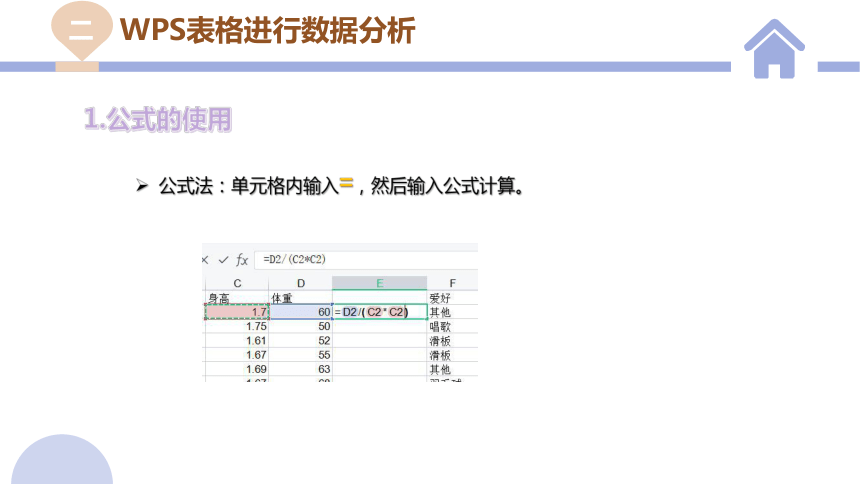The height and width of the screenshot is (484, 860).
Task: Click the slide title WPS表格进行数据分析
Action: 268,30
